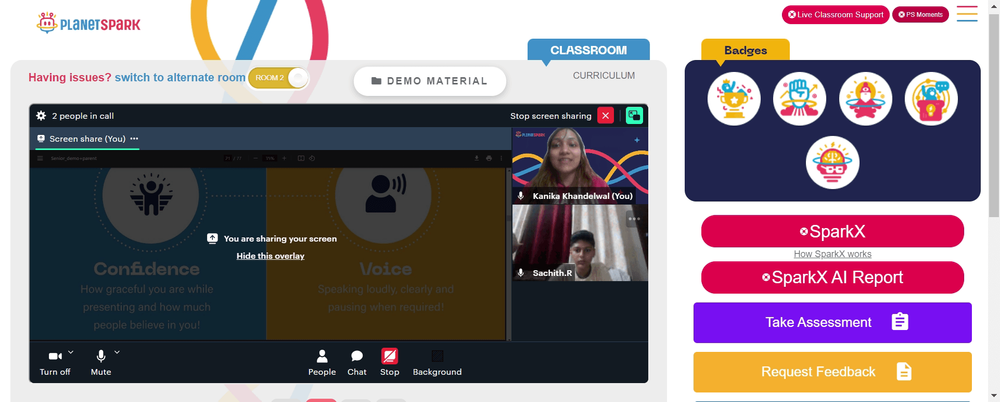
Task: Click the raised fist badge icon
Action: coord(799,99)
